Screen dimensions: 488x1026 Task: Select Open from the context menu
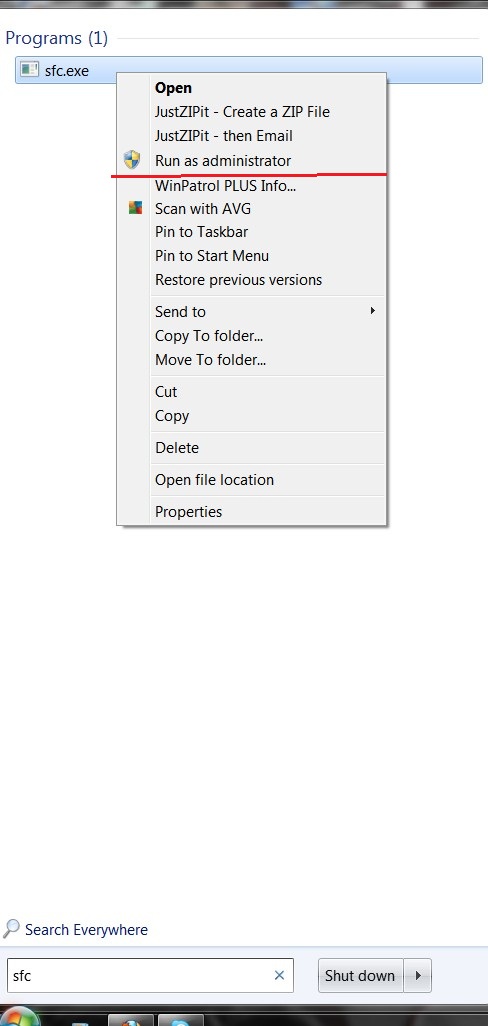(173, 88)
